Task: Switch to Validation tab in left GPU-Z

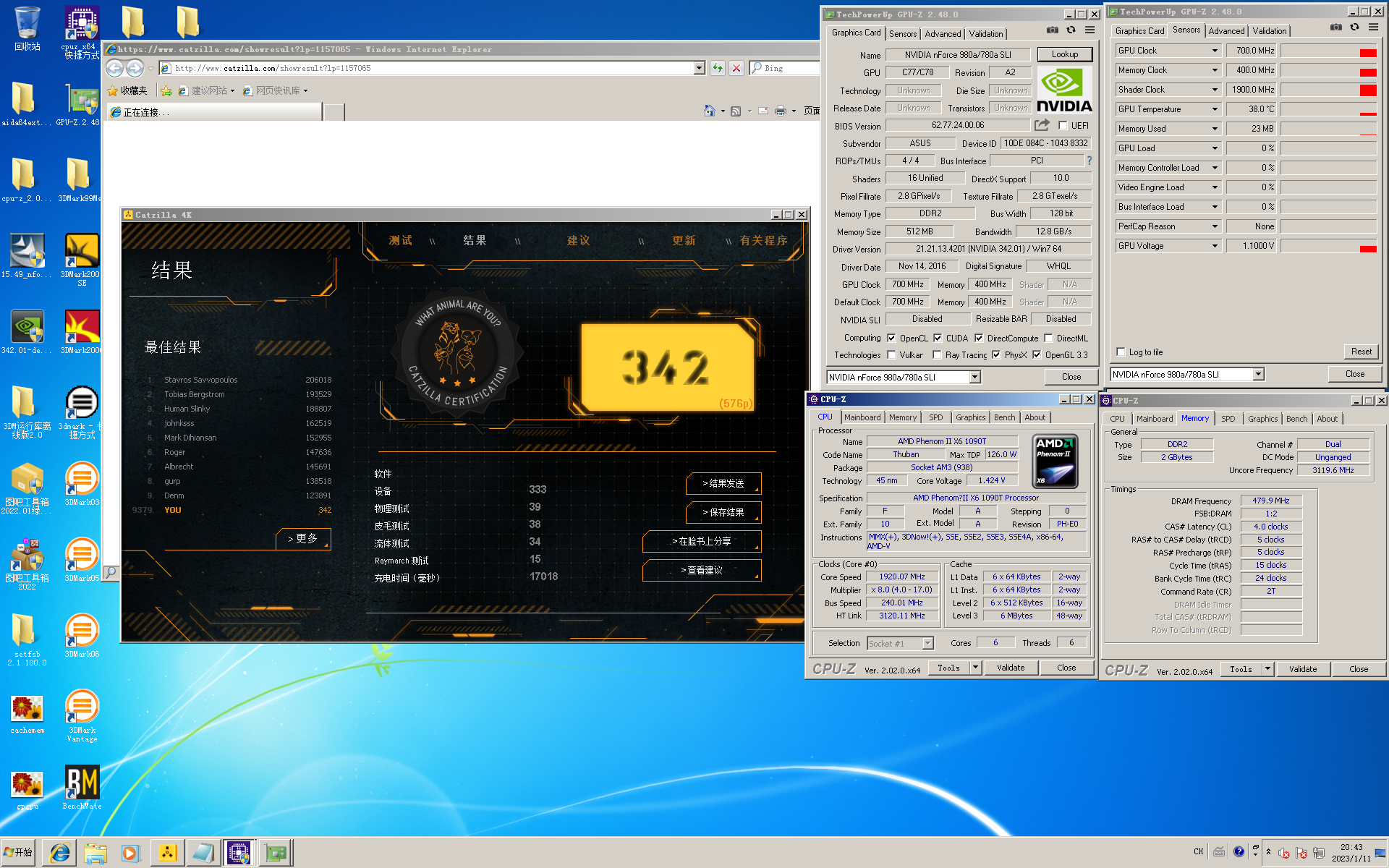Action: 986,34
